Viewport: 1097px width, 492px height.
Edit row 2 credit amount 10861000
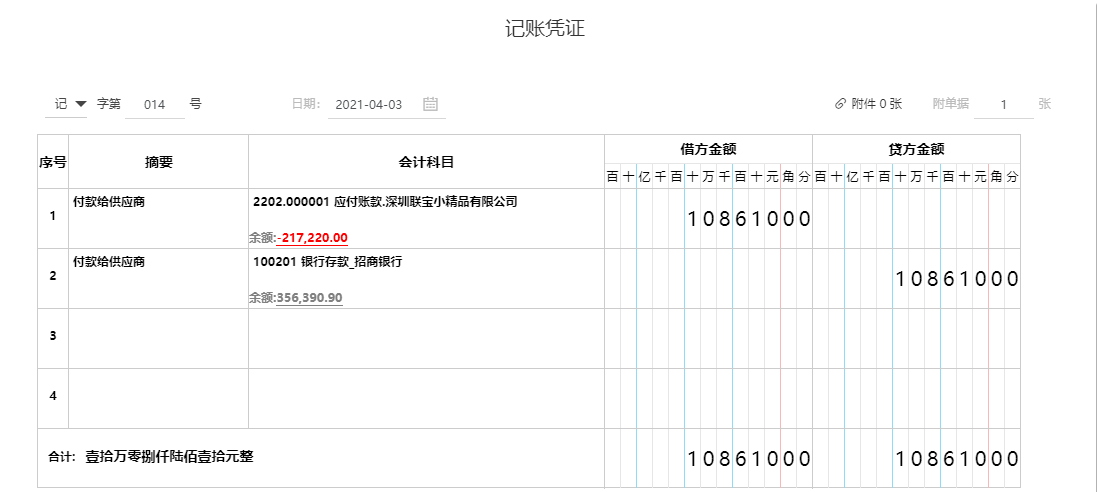[956, 279]
